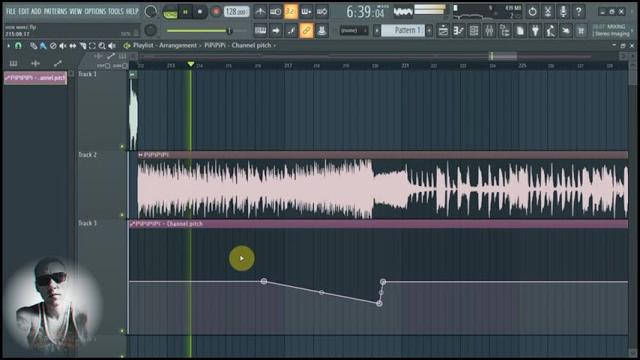Click the render/export scissors icon
The width and height of the screenshot is (640, 360).
pyautogui.click(x=548, y=12)
